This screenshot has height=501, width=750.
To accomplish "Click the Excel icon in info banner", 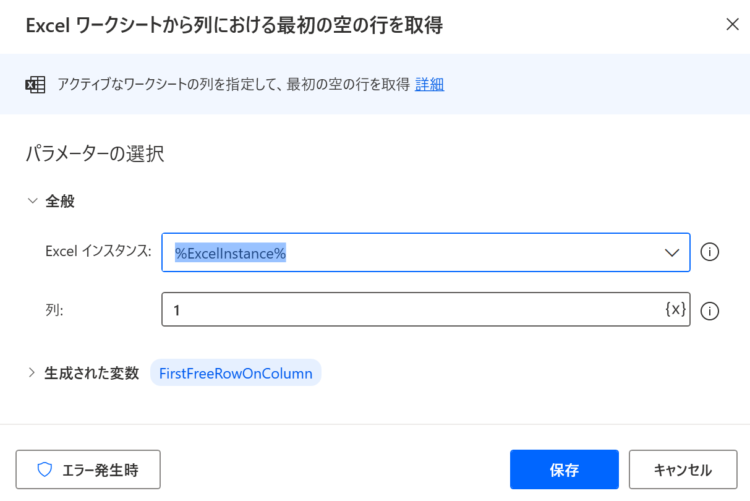I will (35, 85).
